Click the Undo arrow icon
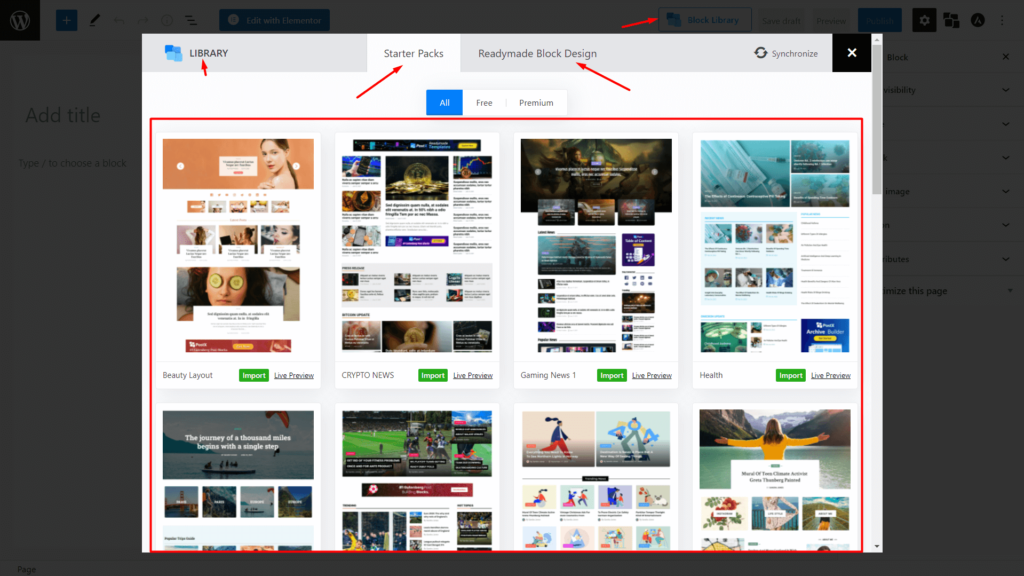Image resolution: width=1024 pixels, height=576 pixels. click(x=119, y=21)
